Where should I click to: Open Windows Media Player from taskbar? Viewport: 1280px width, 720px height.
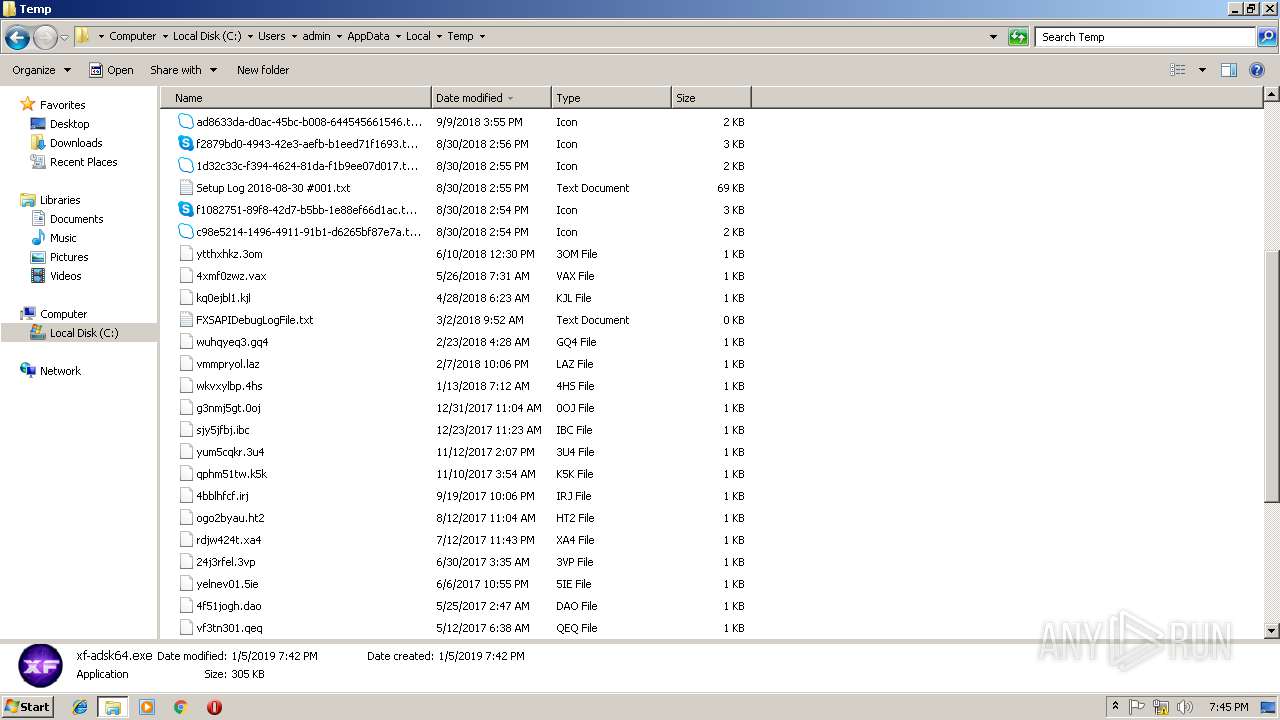tap(147, 707)
